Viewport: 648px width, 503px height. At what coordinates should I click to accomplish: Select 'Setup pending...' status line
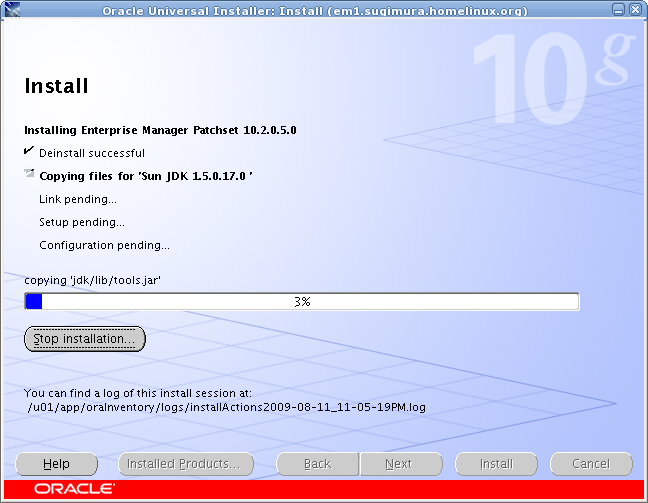(82, 222)
